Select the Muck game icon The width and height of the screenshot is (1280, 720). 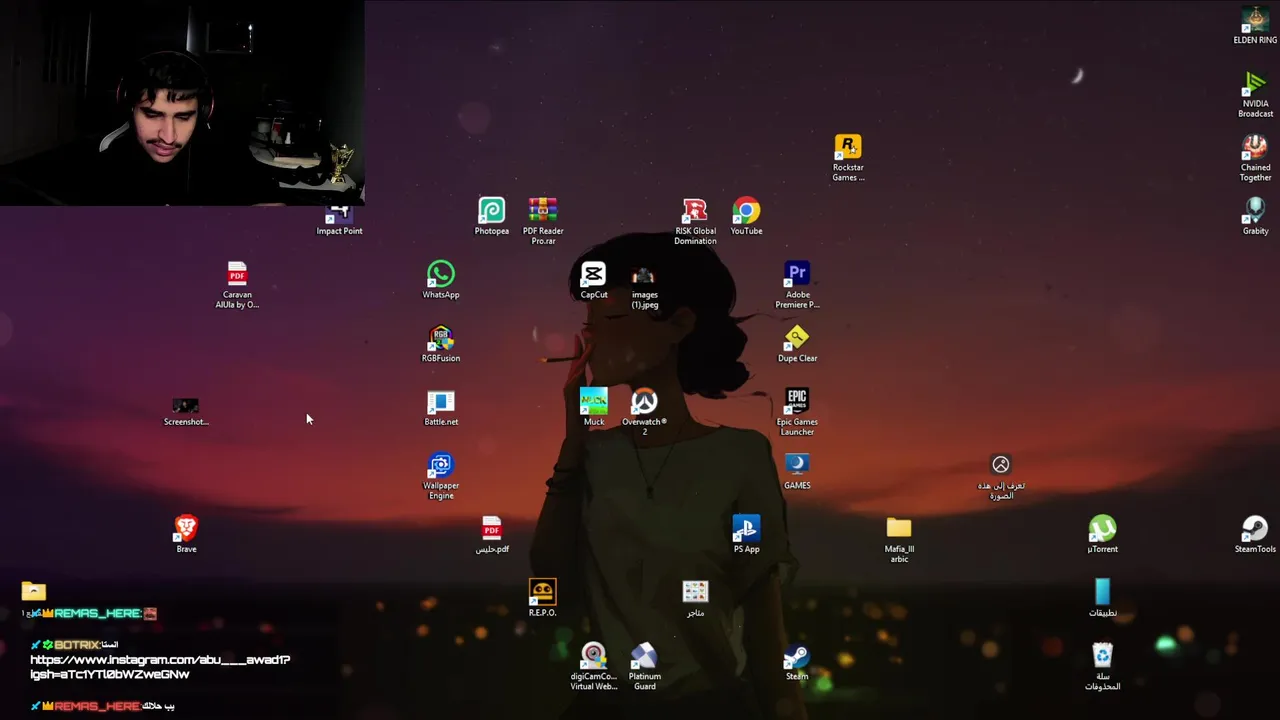point(594,407)
